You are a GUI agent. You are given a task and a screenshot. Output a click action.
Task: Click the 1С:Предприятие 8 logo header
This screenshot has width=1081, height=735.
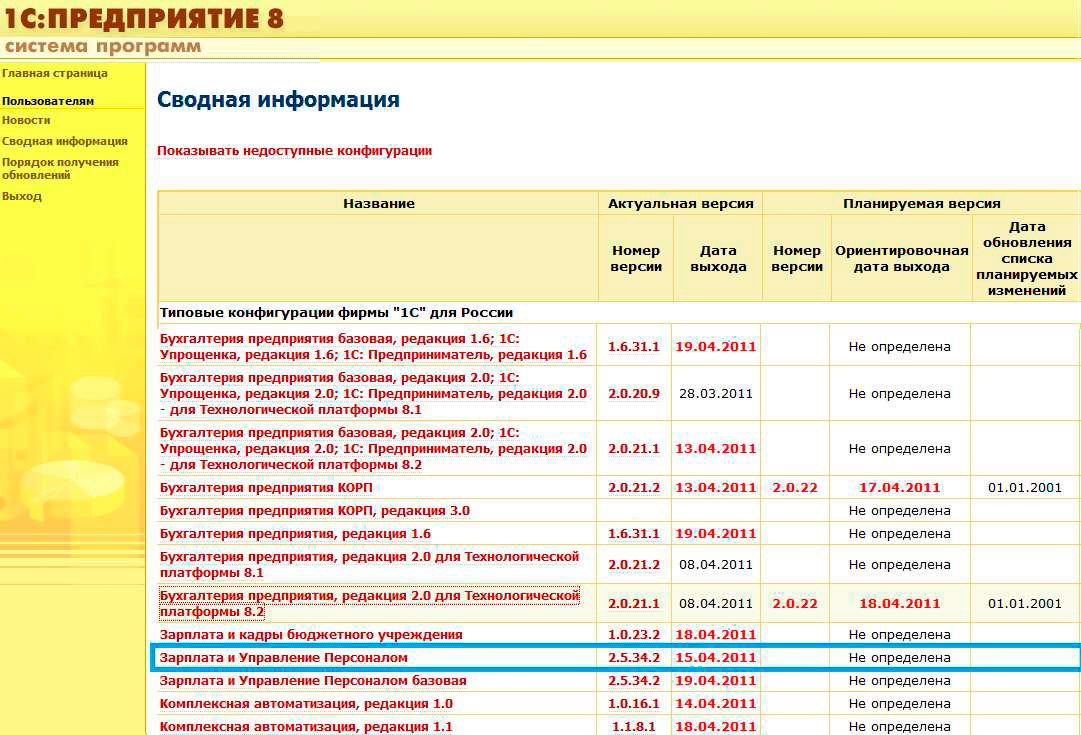click(x=145, y=18)
